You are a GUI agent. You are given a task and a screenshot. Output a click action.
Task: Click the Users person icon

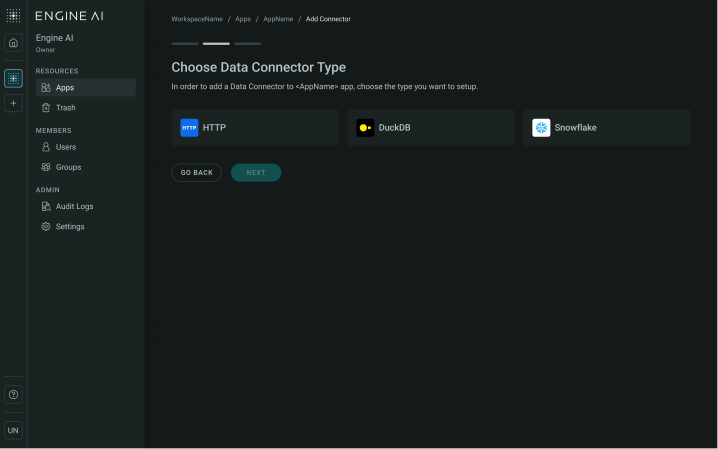(46, 147)
